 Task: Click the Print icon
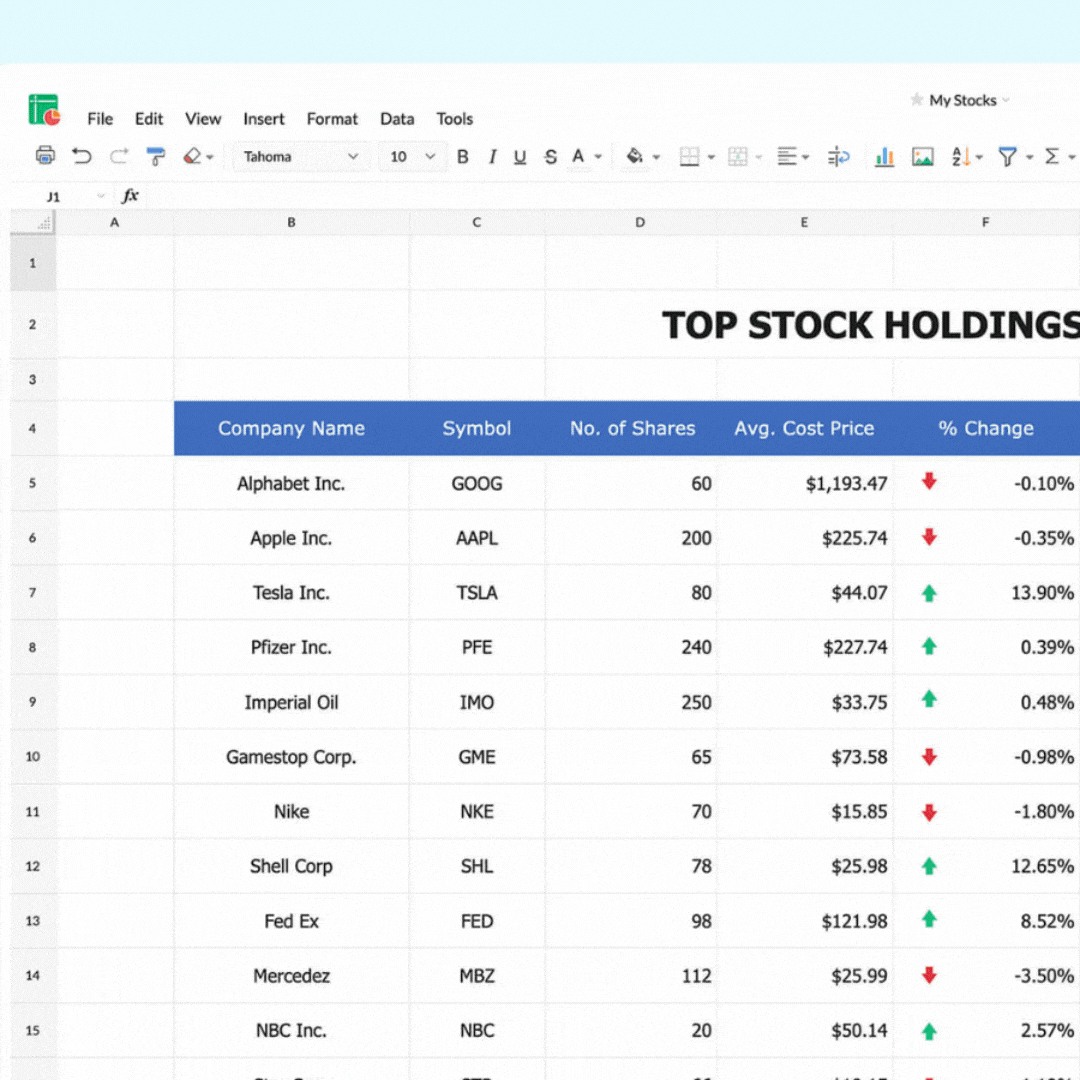click(45, 156)
